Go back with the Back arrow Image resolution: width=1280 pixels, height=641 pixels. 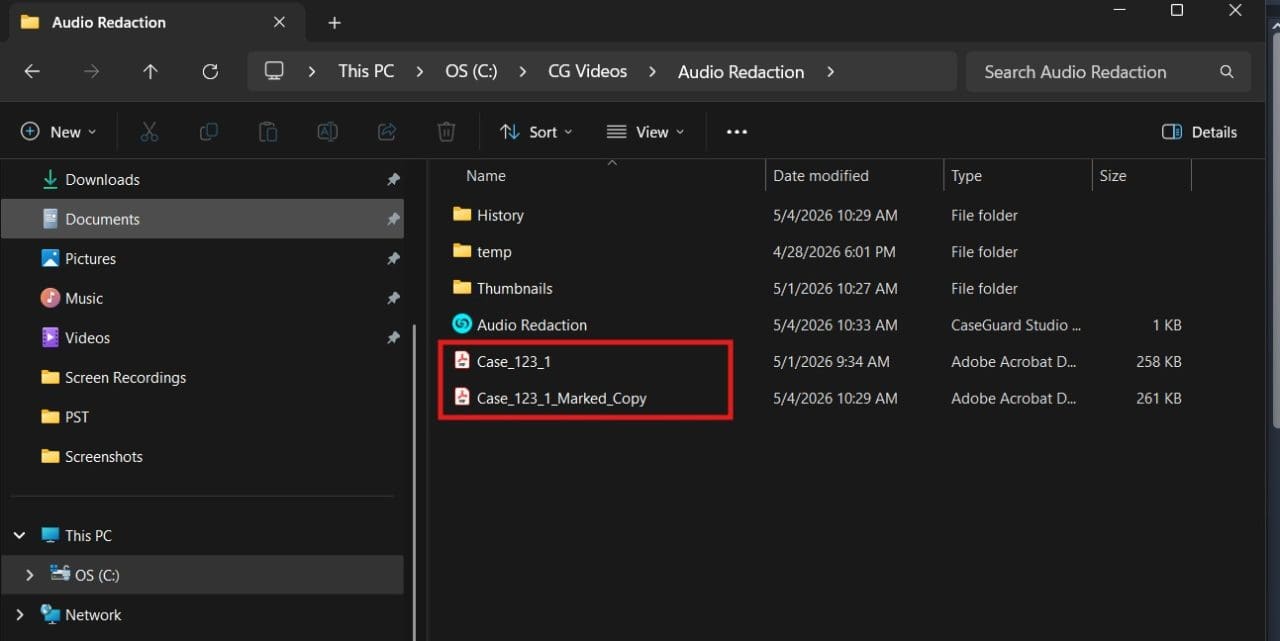tap(32, 72)
